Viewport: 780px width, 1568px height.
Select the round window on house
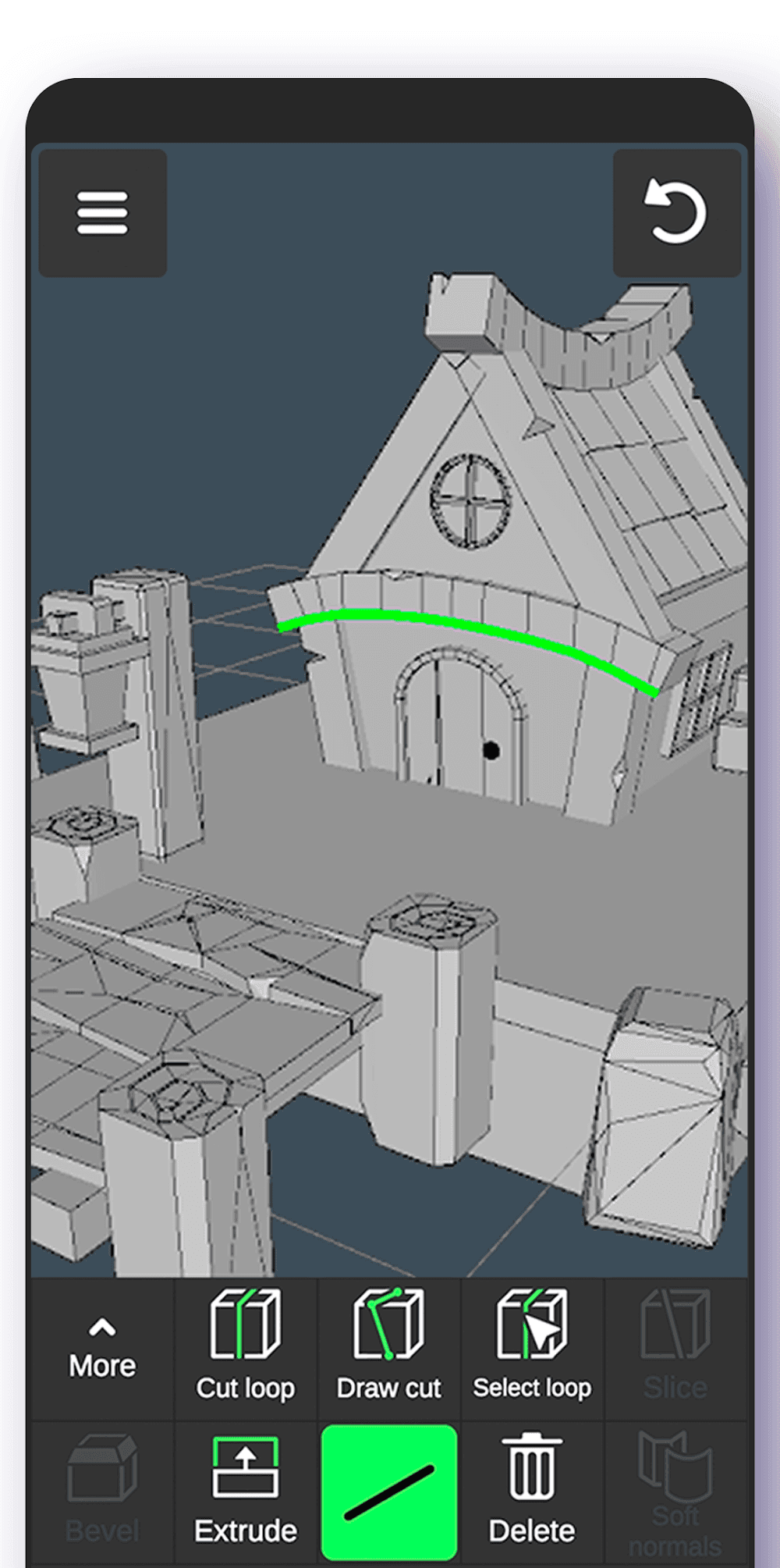coord(470,501)
